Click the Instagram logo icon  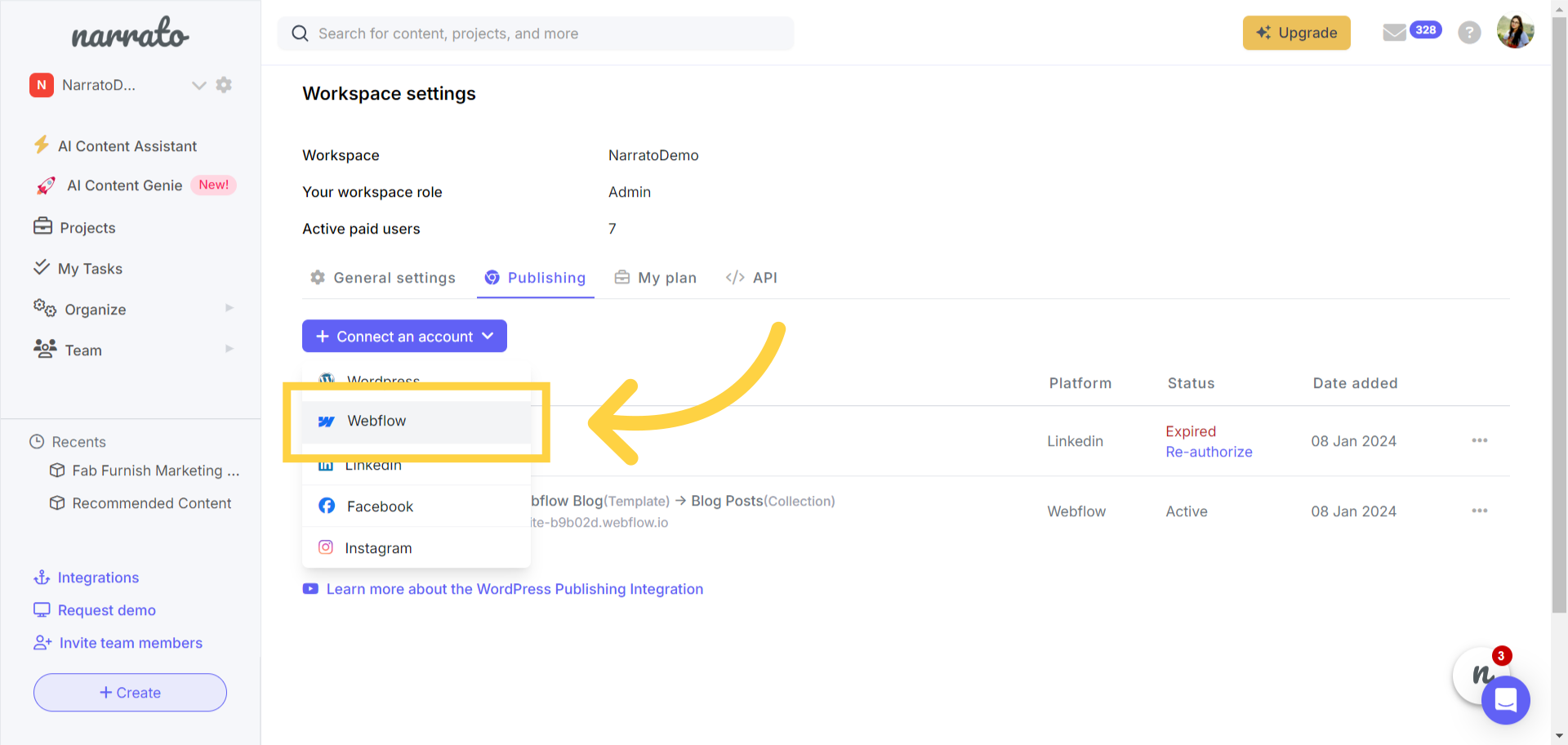click(326, 547)
